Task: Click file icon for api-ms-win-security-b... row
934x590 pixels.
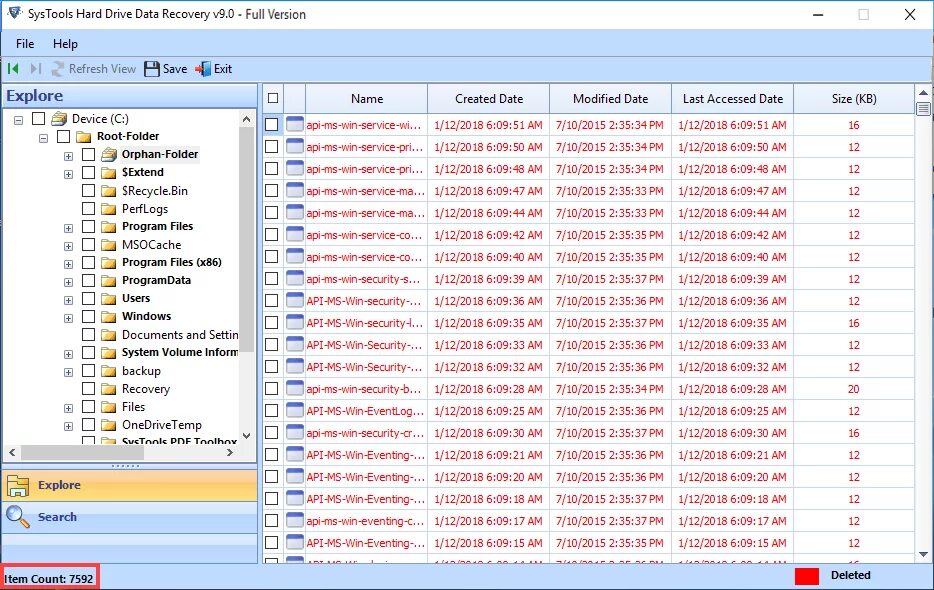Action: click(295, 389)
